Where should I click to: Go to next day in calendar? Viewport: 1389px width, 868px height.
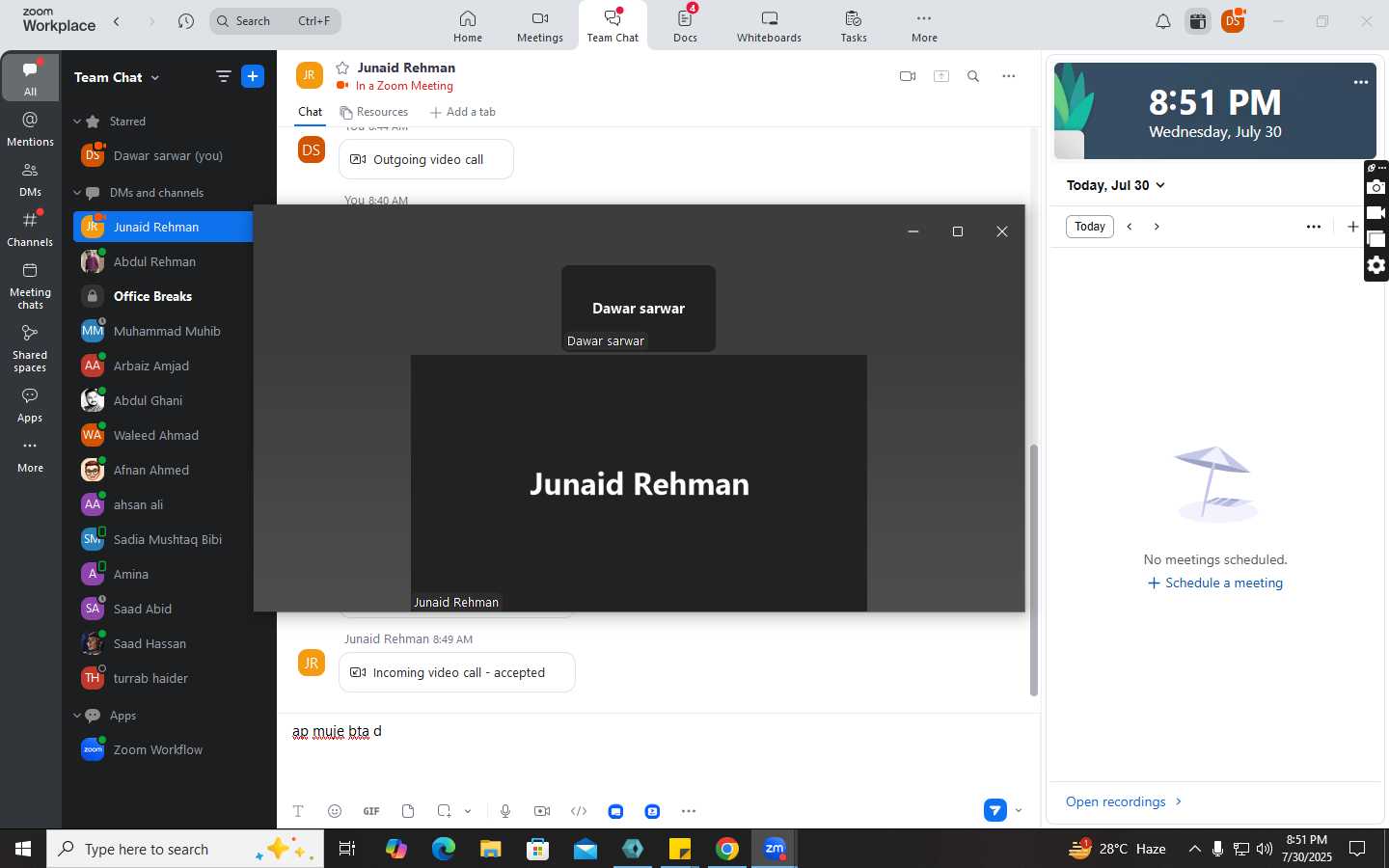(x=1157, y=227)
